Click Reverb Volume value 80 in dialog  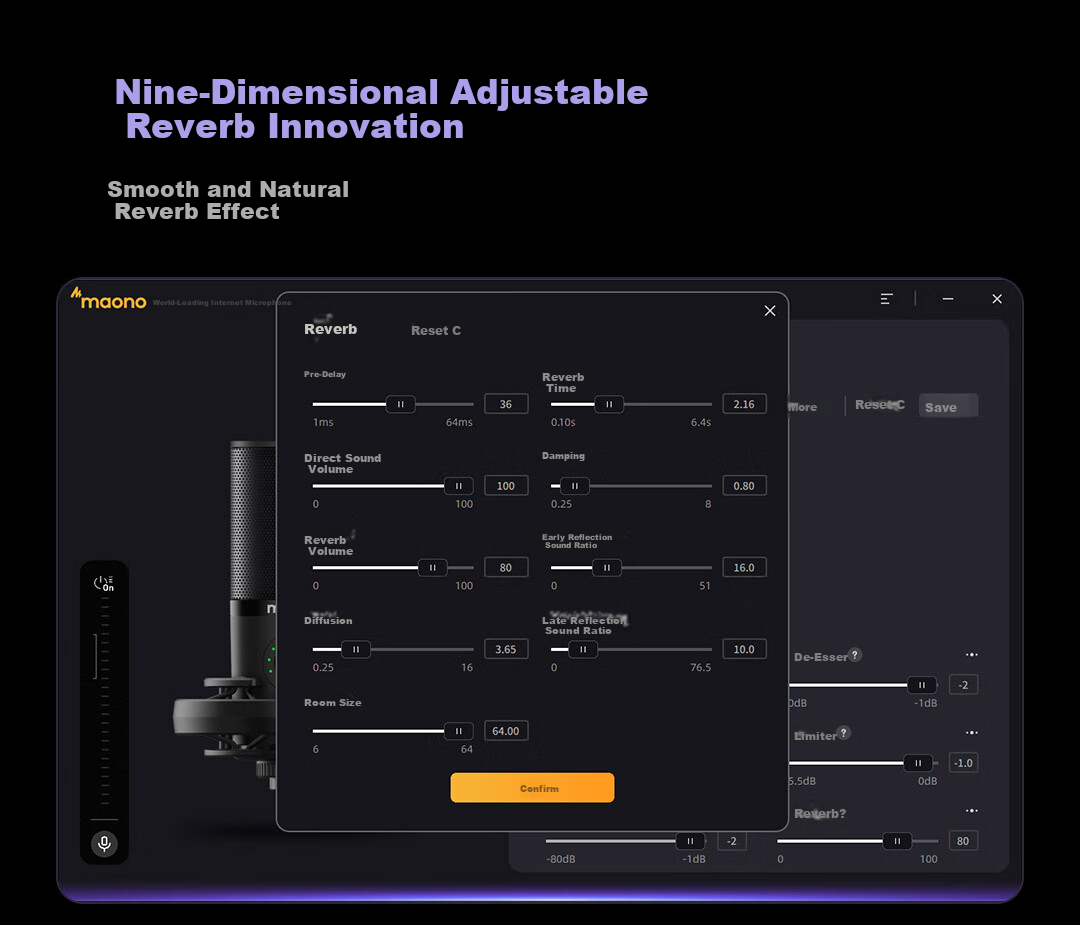(506, 568)
